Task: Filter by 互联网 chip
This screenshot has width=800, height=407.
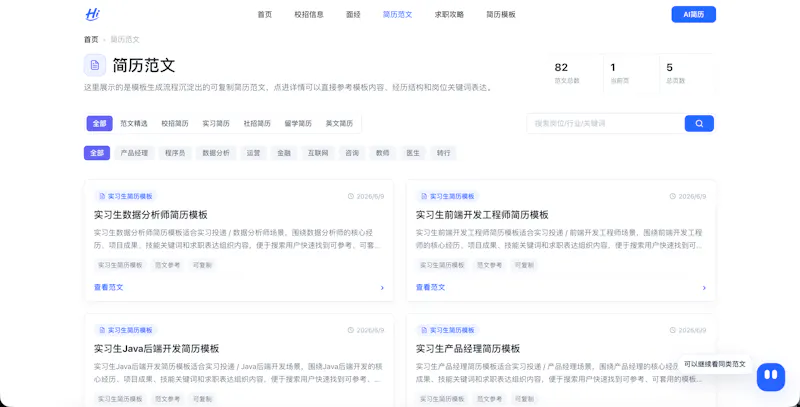Action: [318, 153]
